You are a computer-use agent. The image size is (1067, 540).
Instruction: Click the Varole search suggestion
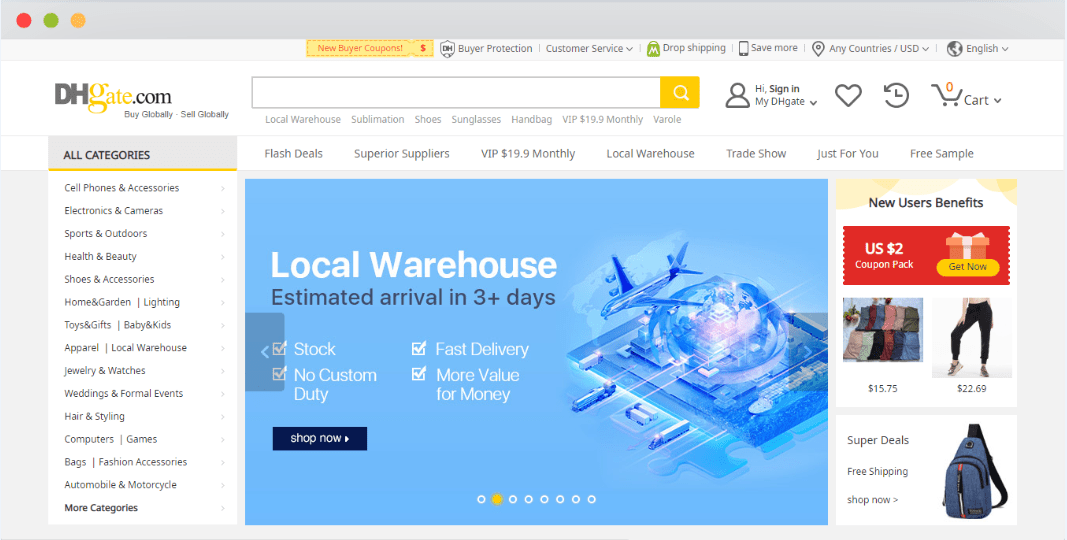click(667, 120)
